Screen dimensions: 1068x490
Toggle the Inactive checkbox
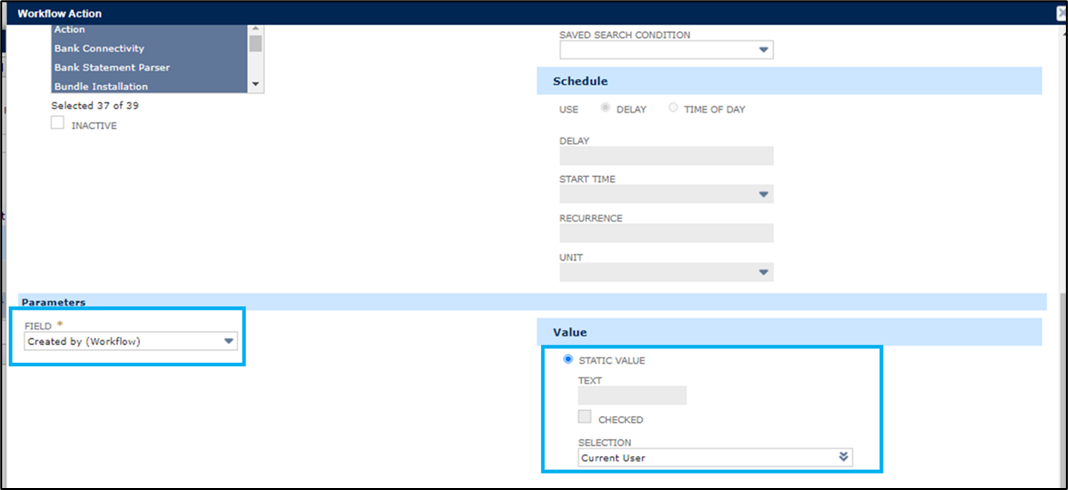(x=58, y=123)
